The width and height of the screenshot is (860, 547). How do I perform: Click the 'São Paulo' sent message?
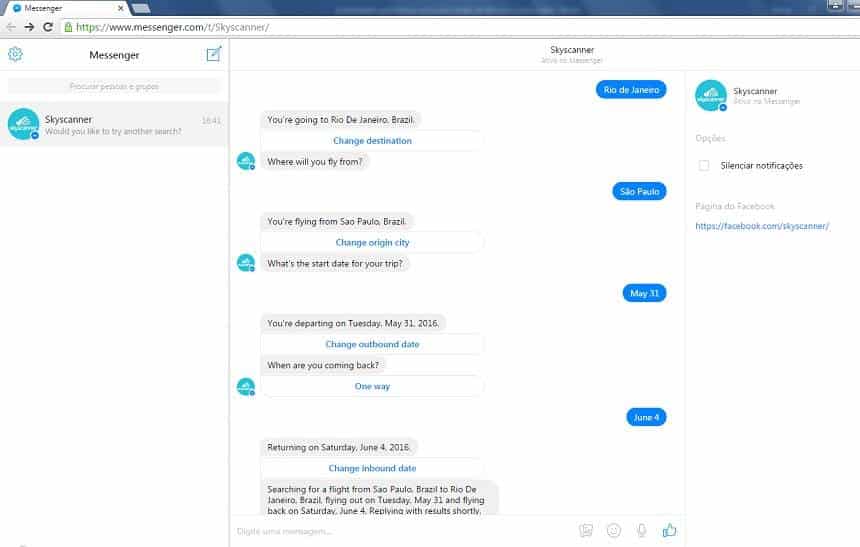click(x=639, y=191)
